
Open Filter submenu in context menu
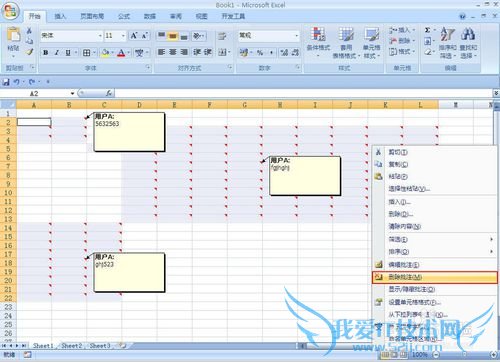point(435,239)
